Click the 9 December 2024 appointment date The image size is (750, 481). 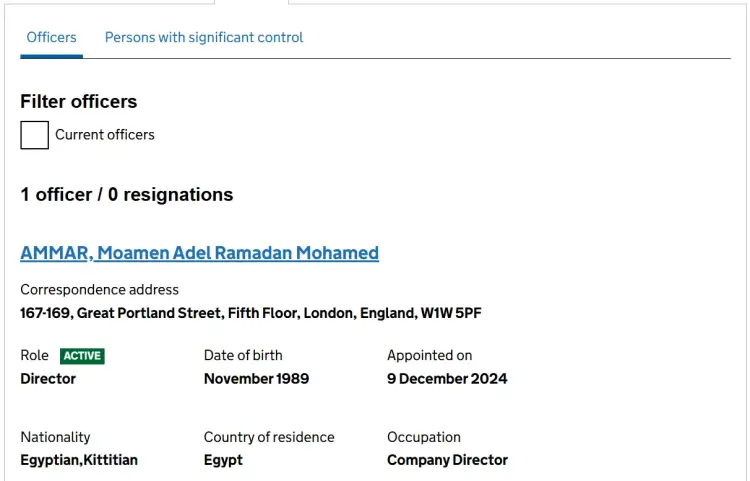click(447, 379)
